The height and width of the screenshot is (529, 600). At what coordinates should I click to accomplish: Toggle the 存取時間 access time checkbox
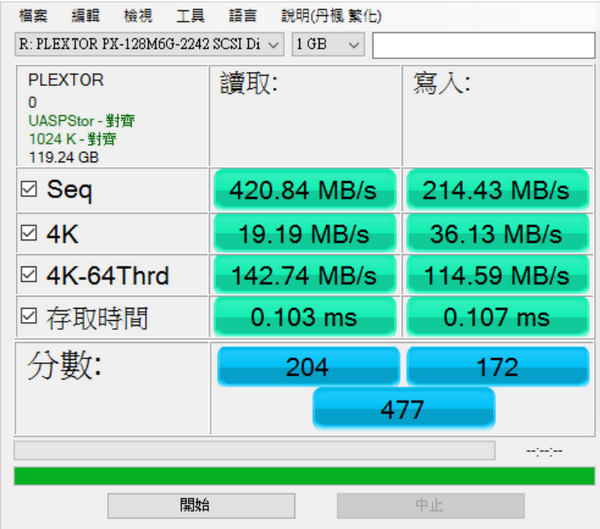point(29,316)
